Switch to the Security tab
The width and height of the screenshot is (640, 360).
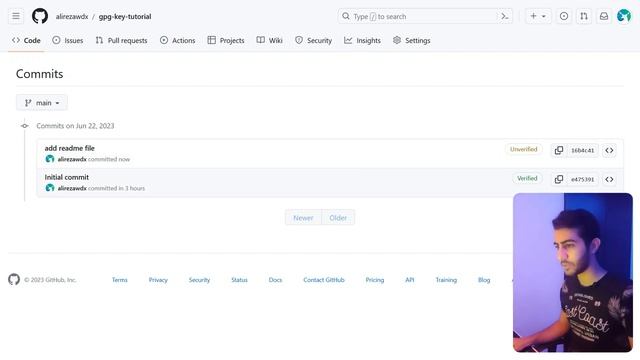(x=313, y=40)
